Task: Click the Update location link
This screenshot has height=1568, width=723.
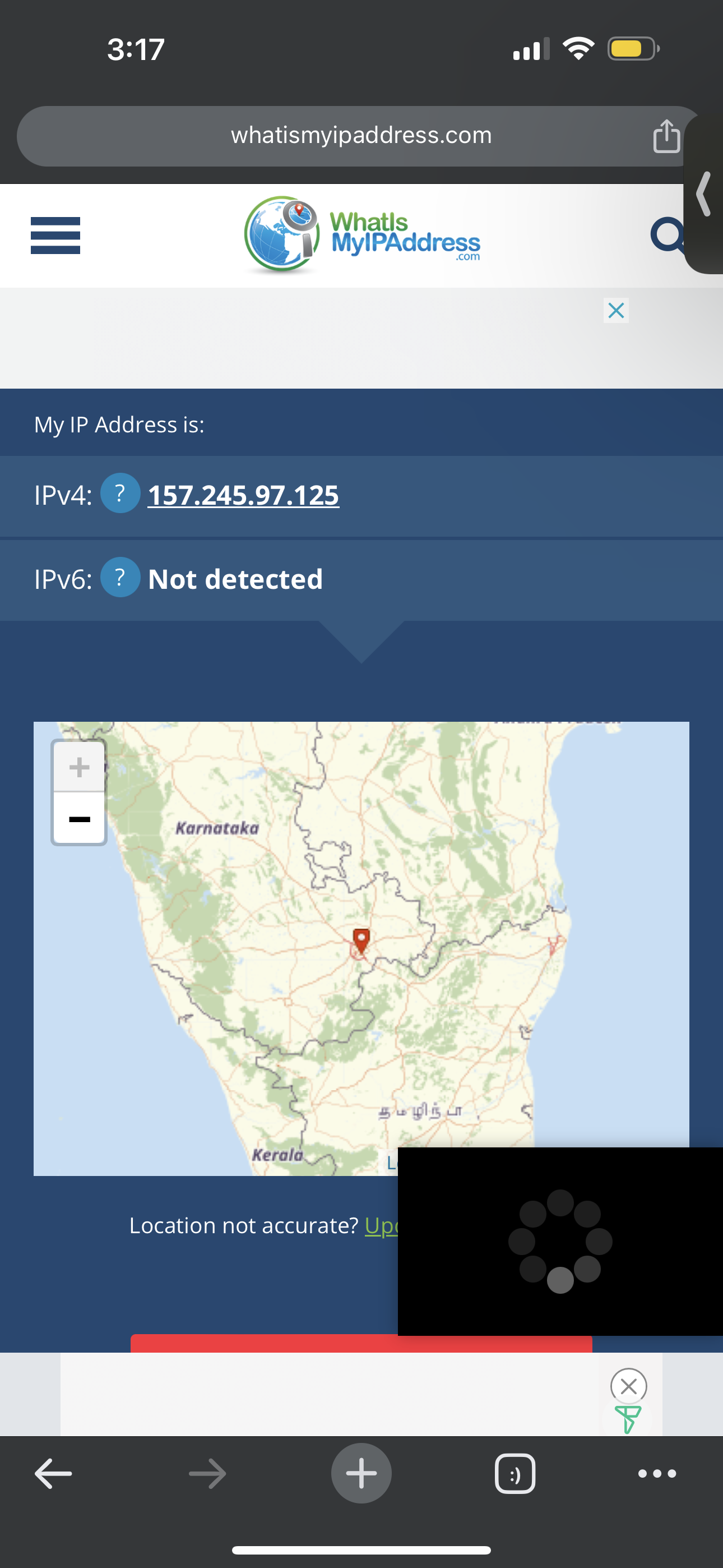Action: pos(381,1225)
